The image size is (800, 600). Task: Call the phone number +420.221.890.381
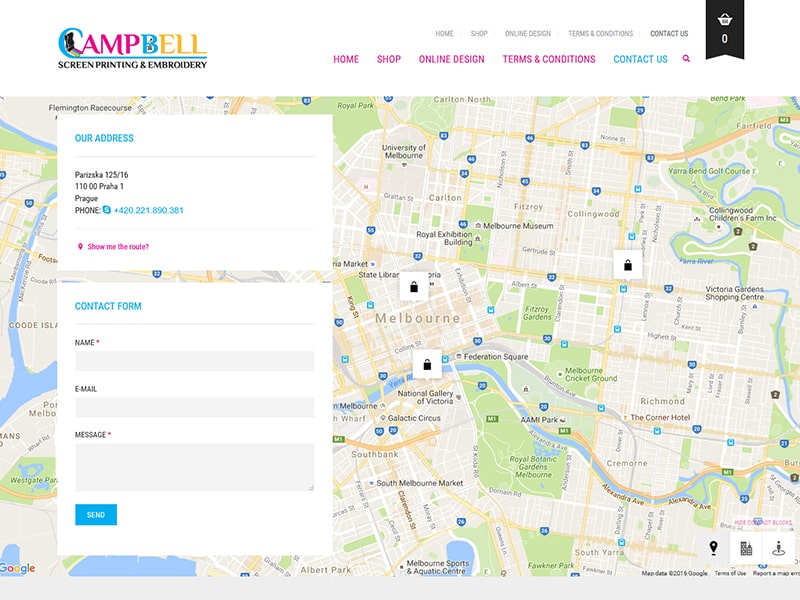[148, 210]
